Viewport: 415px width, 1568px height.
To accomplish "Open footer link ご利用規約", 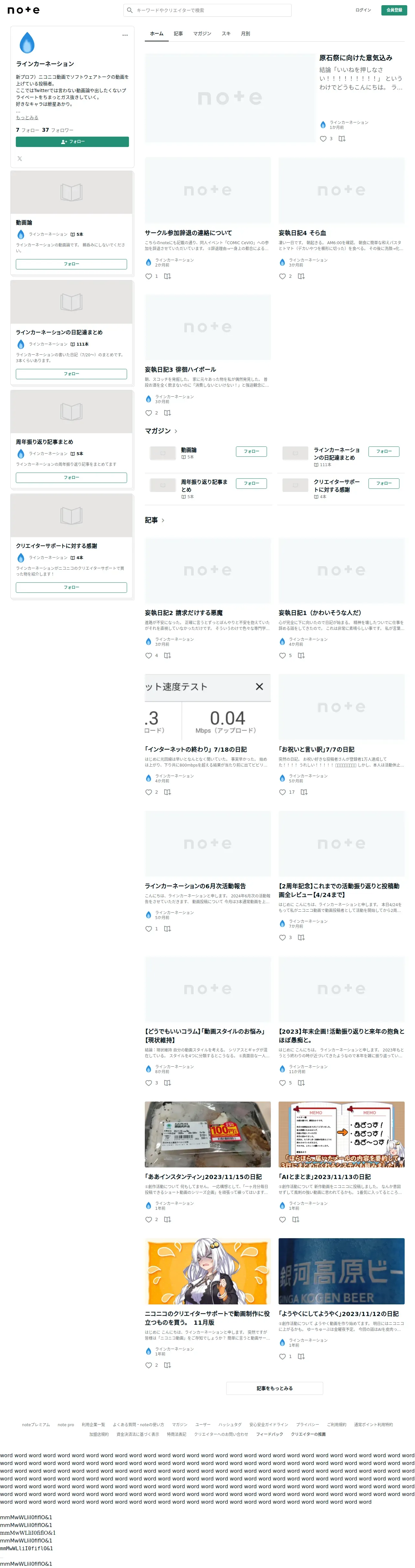I will [x=336, y=1425].
